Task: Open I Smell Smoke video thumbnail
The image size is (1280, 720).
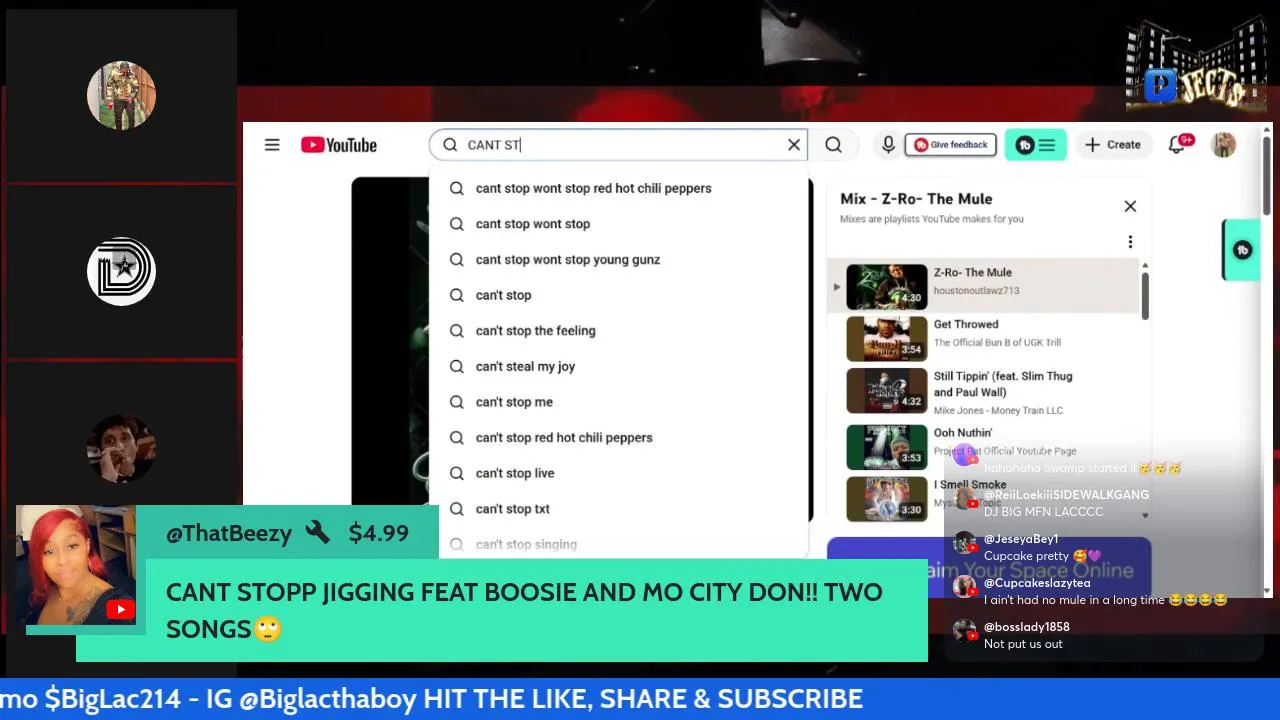Action: click(887, 498)
